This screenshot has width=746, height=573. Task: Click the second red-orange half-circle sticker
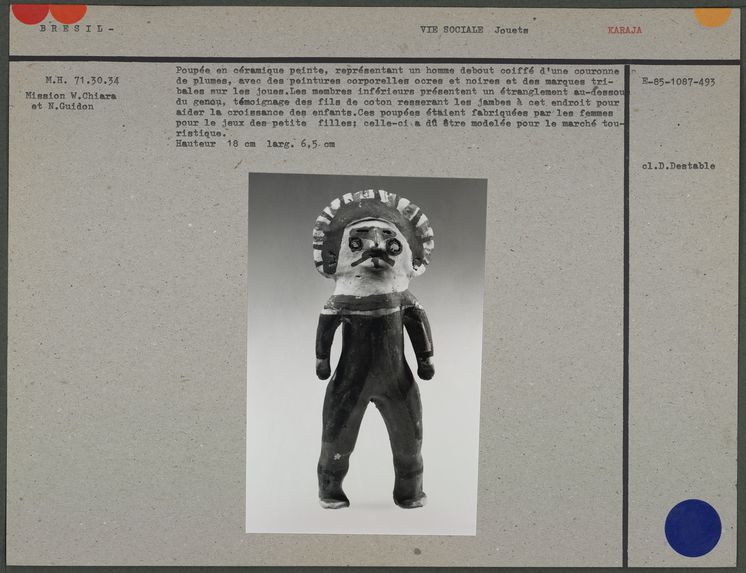(68, 12)
